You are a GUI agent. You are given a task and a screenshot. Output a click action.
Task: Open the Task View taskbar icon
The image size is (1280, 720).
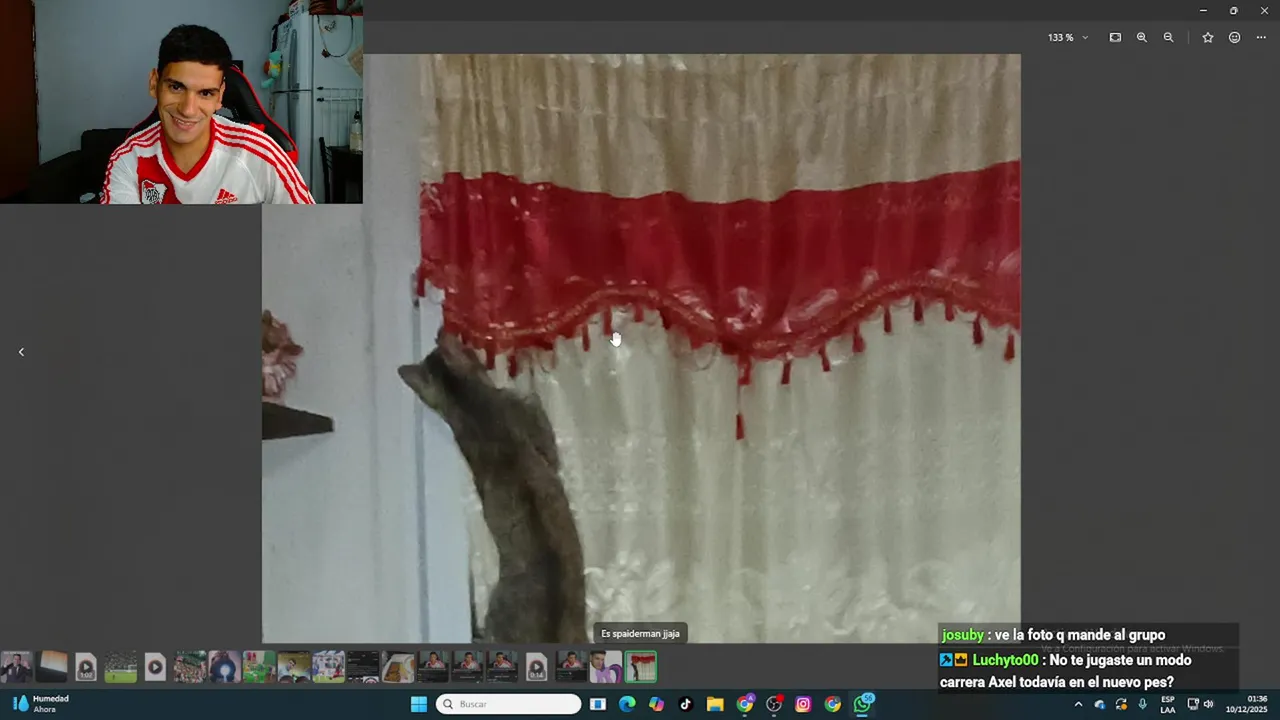click(597, 704)
